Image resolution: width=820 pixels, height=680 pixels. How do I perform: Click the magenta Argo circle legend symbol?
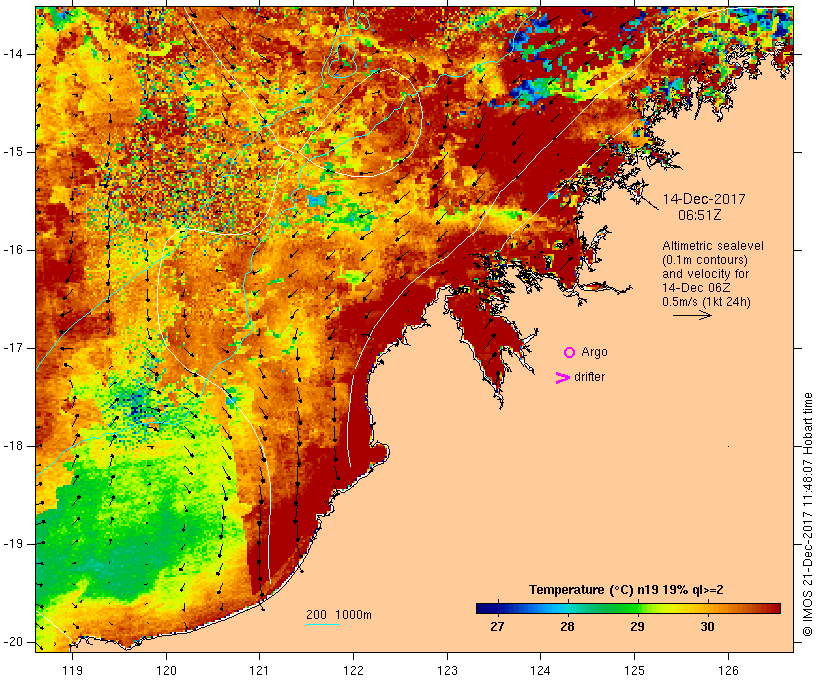[x=570, y=353]
